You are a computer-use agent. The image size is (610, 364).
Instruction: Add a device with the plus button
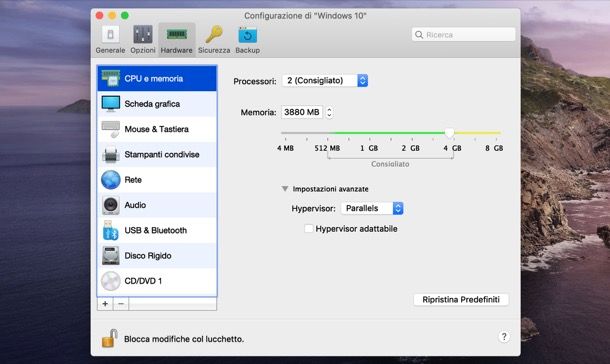point(105,304)
